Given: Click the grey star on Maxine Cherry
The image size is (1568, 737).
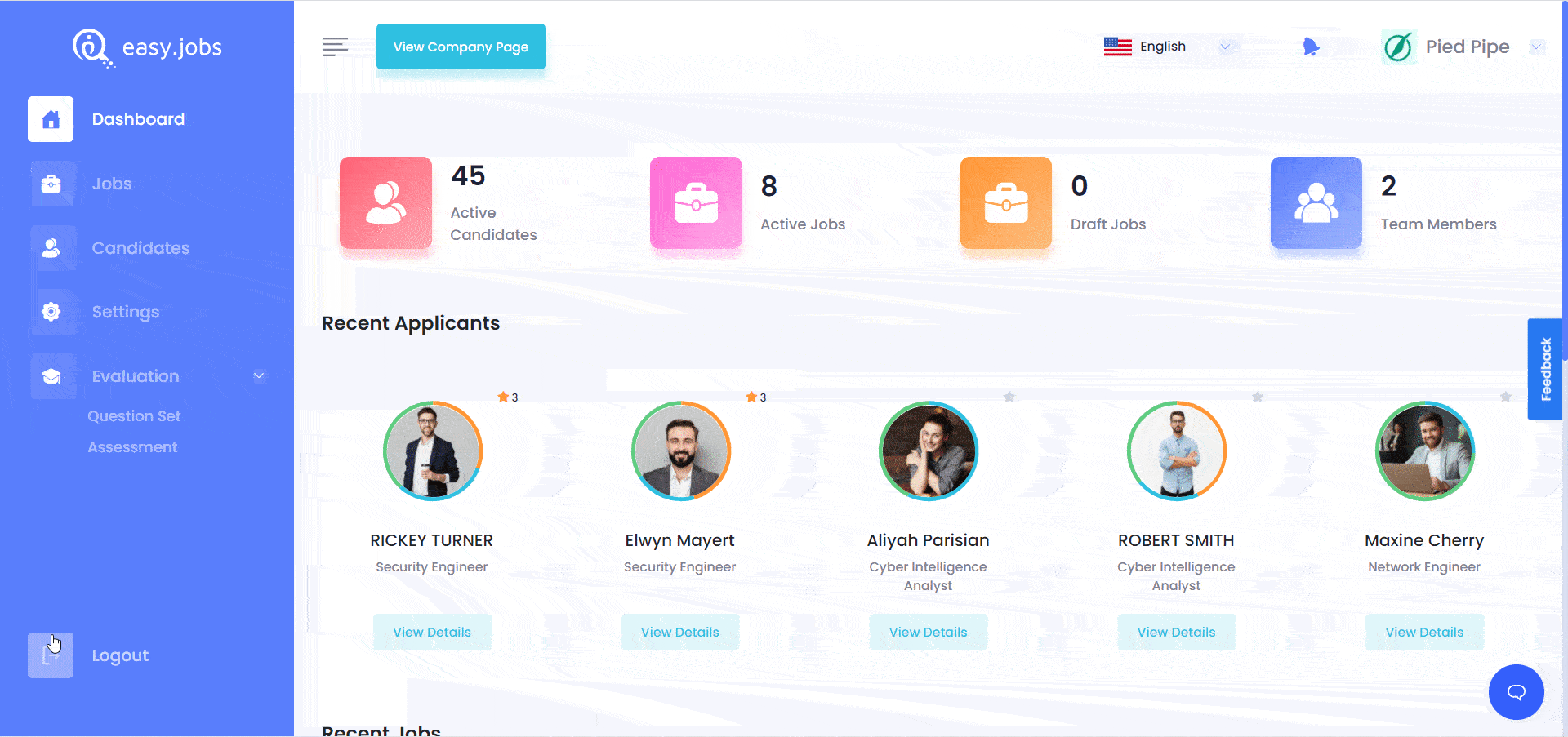Looking at the screenshot, I should click(1506, 397).
